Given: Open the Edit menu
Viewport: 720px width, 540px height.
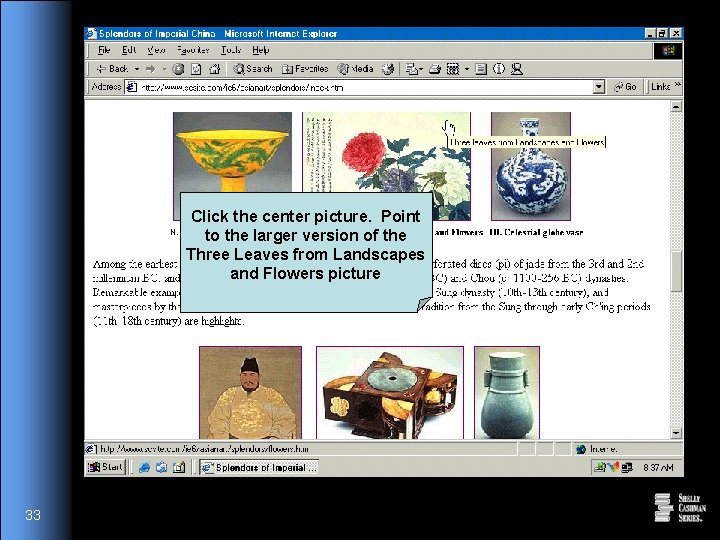Looking at the screenshot, I should point(129,50).
